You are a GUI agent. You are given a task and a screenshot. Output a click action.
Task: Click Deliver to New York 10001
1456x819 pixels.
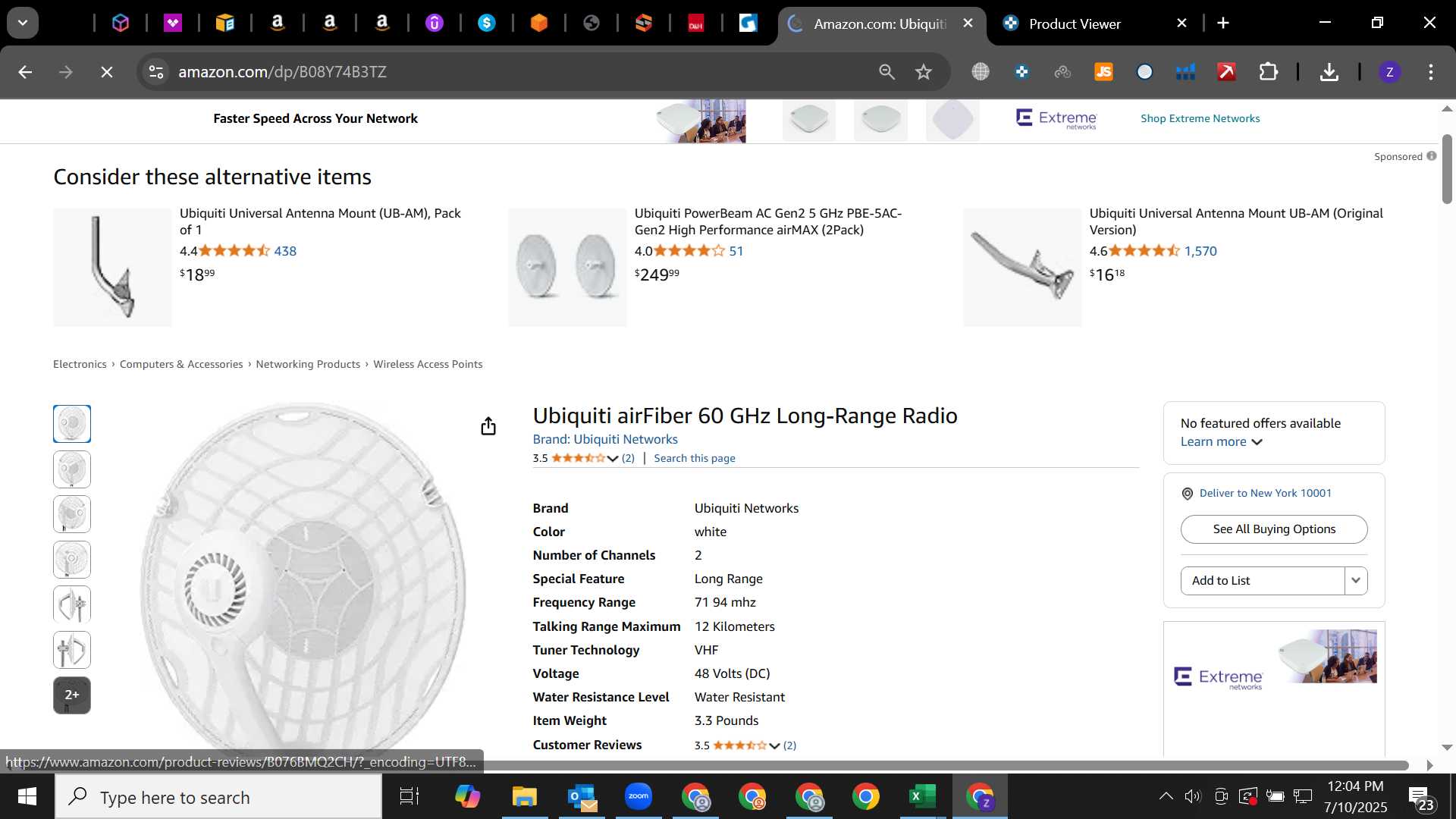[1266, 494]
